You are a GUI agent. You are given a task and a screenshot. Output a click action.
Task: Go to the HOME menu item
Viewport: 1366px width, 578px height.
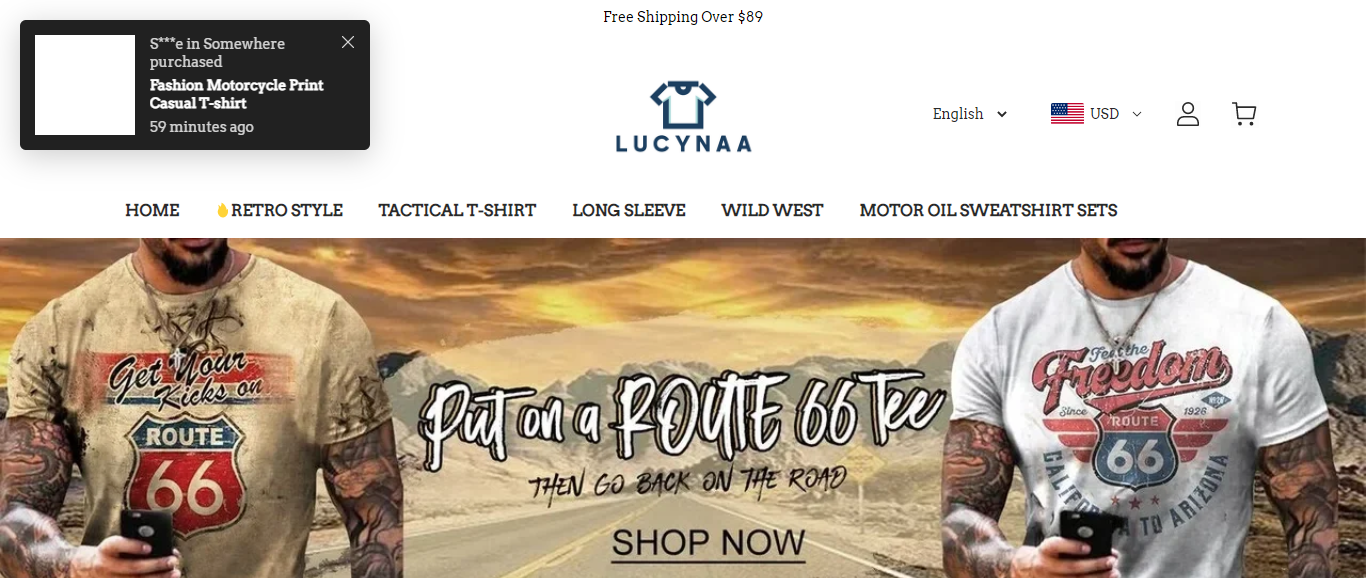coord(152,210)
